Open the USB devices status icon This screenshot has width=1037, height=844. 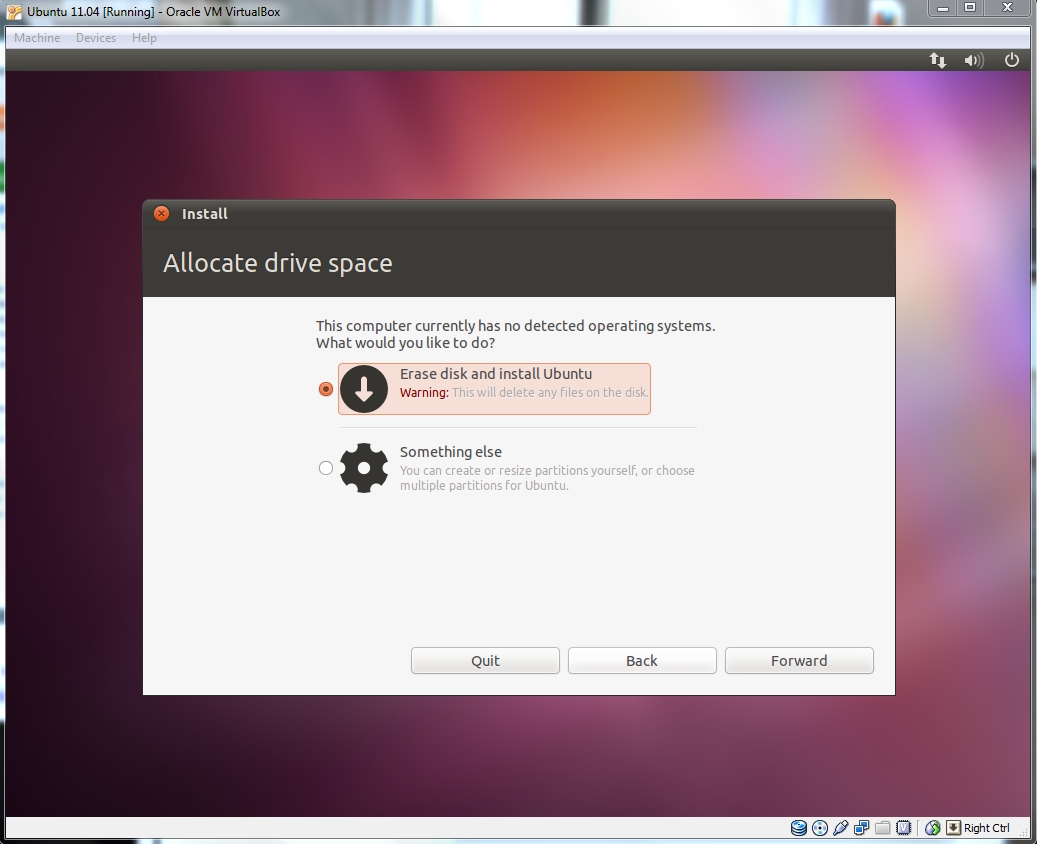pyautogui.click(x=841, y=828)
